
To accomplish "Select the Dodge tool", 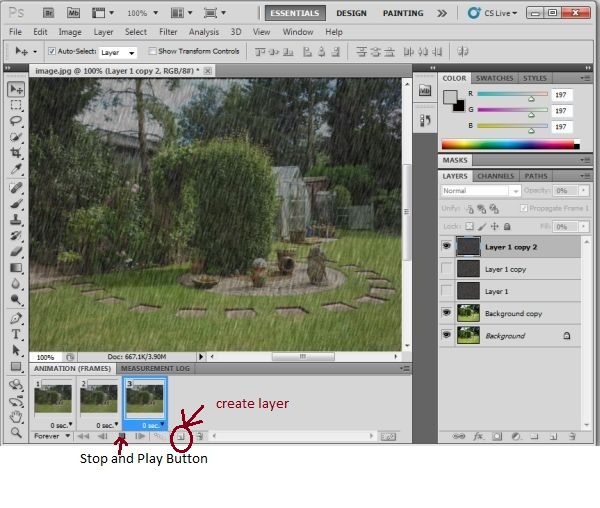I will coord(16,299).
